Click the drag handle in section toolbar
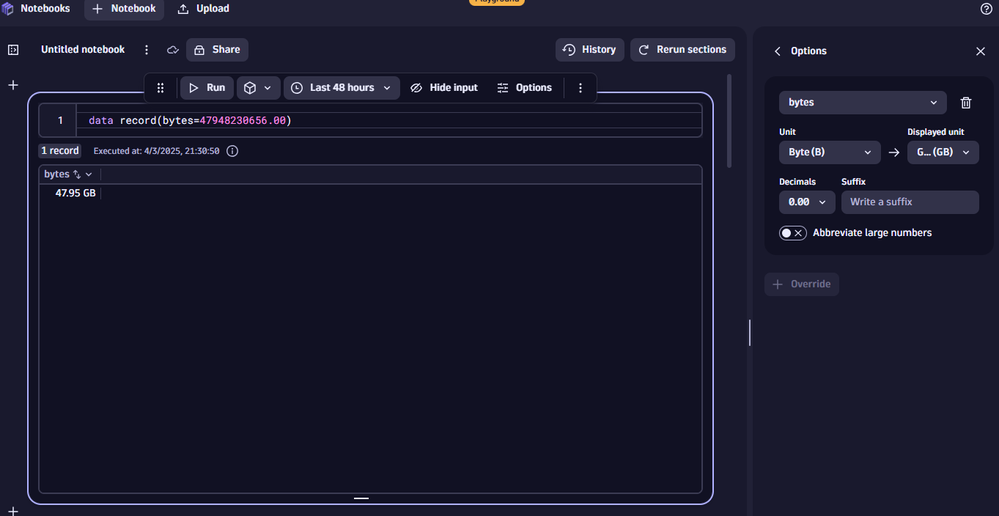 tap(160, 88)
